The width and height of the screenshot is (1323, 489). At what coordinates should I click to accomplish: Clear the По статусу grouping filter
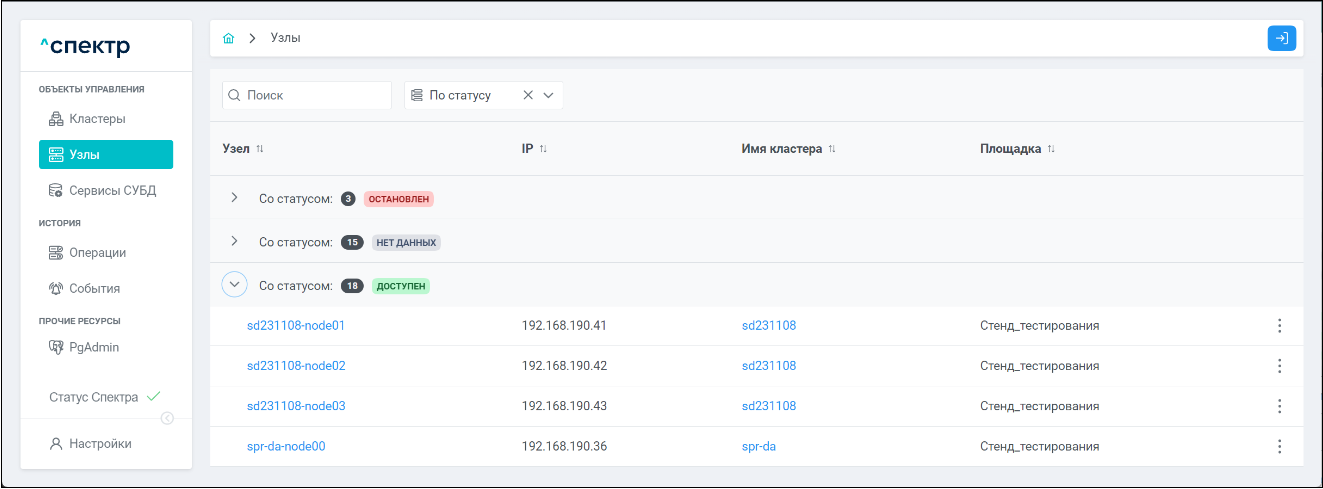528,96
